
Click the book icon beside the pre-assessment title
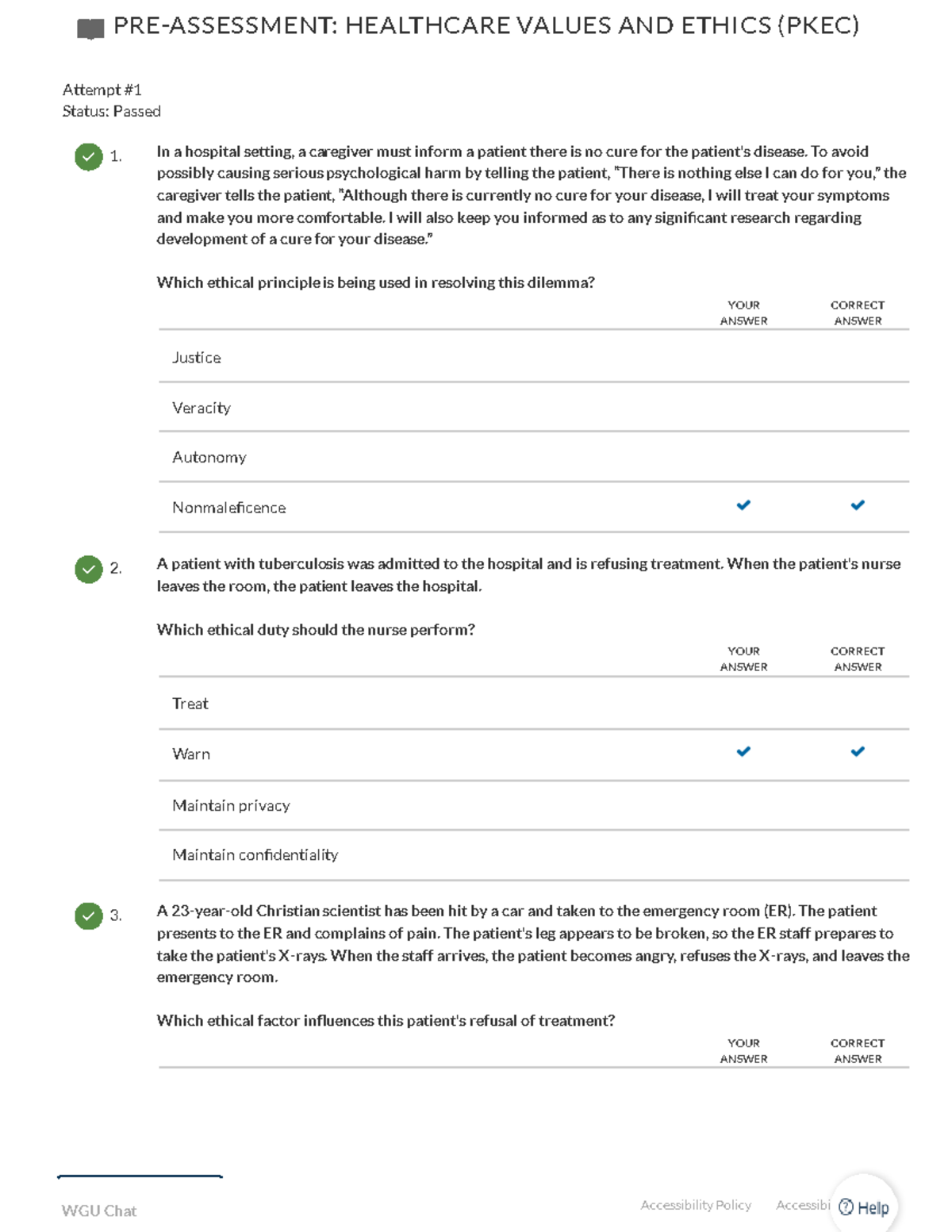(x=89, y=27)
